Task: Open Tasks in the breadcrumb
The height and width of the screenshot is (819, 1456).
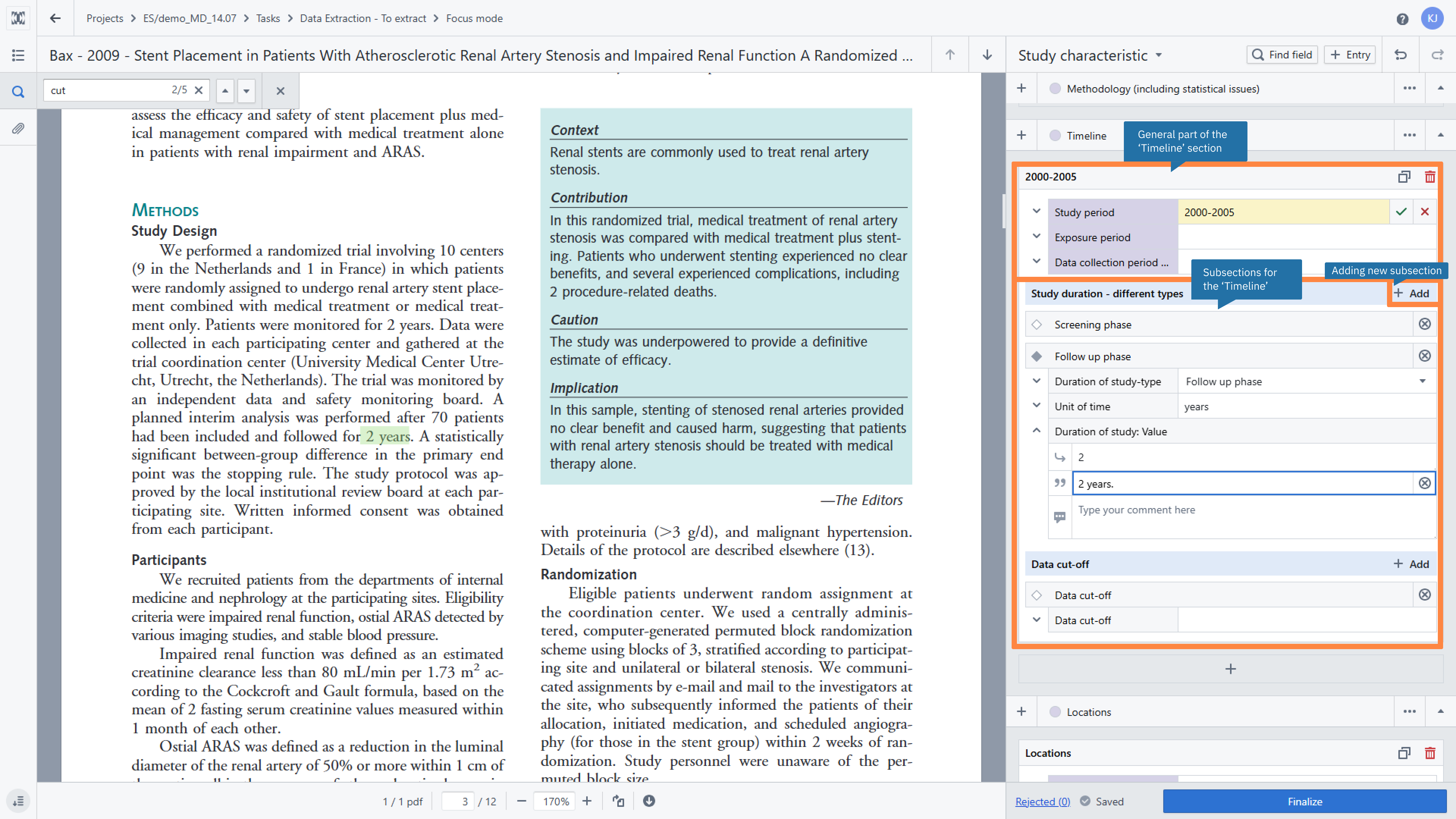Action: (268, 18)
